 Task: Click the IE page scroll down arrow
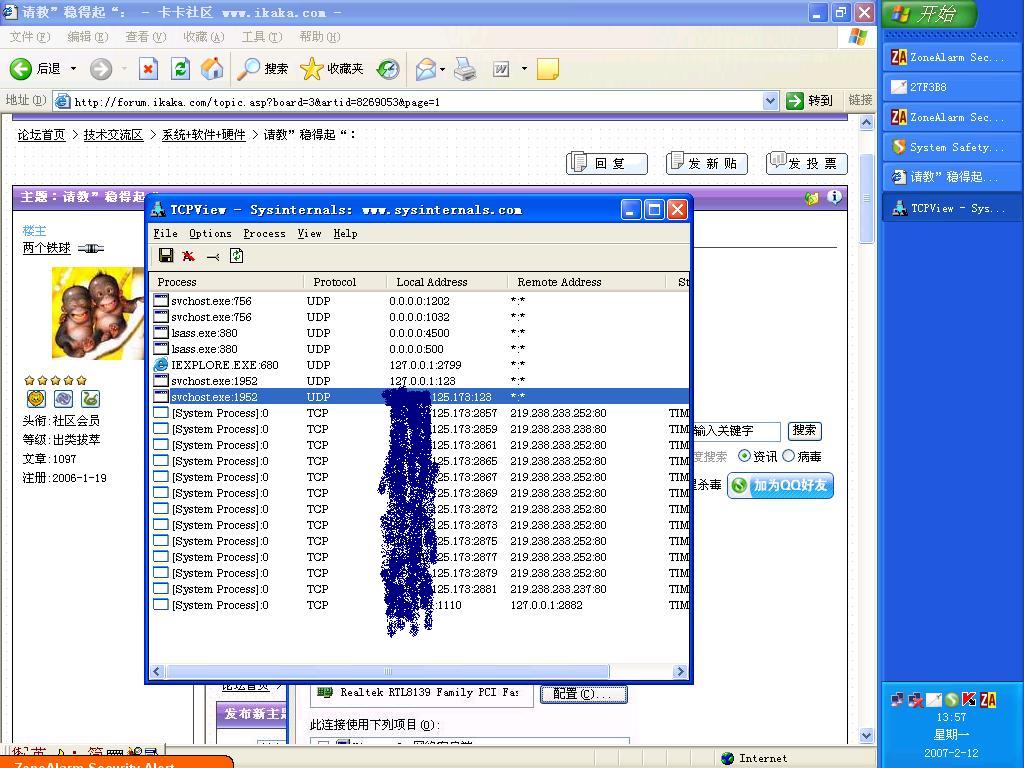867,735
